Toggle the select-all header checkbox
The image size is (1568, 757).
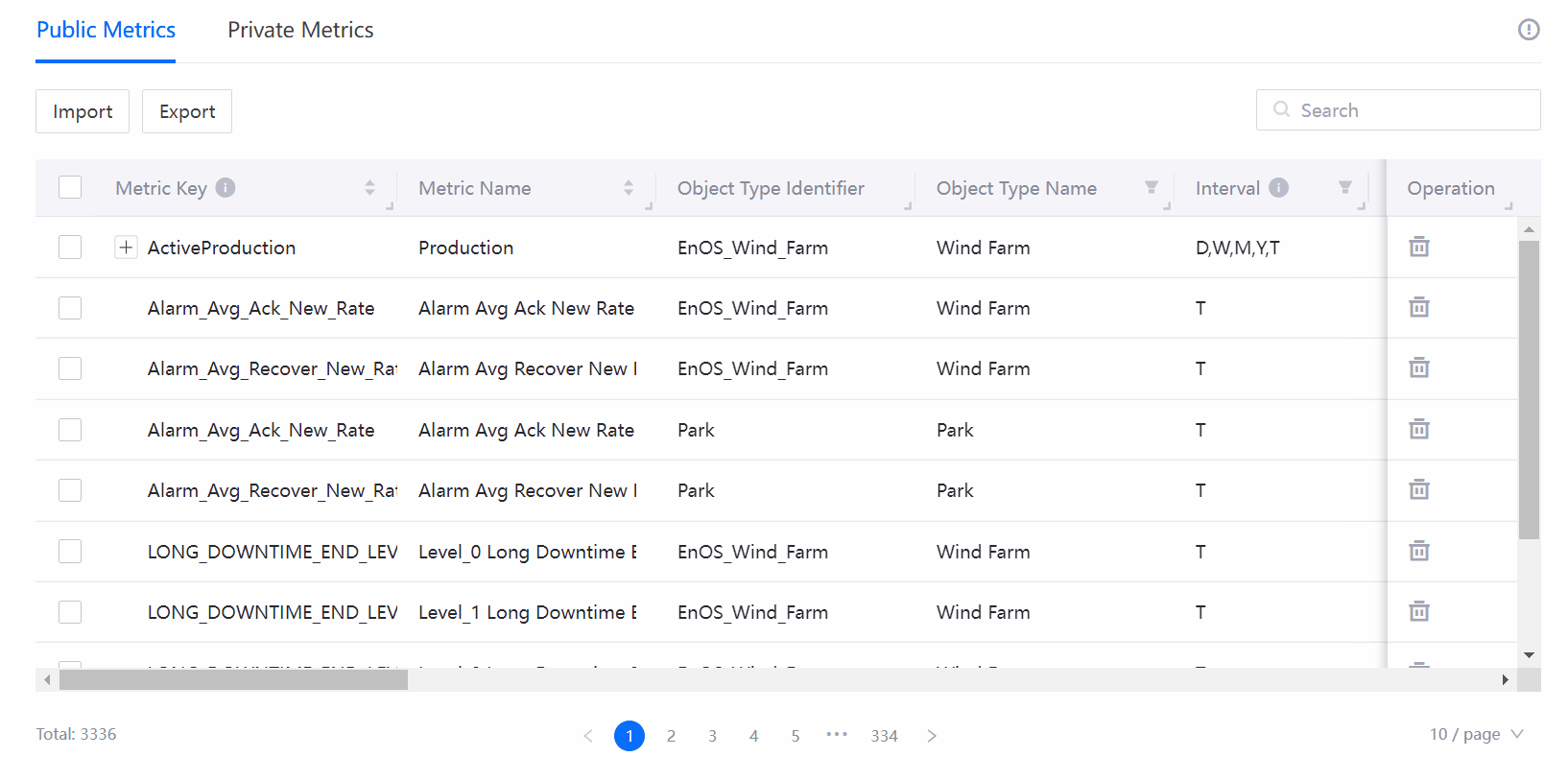pos(70,188)
